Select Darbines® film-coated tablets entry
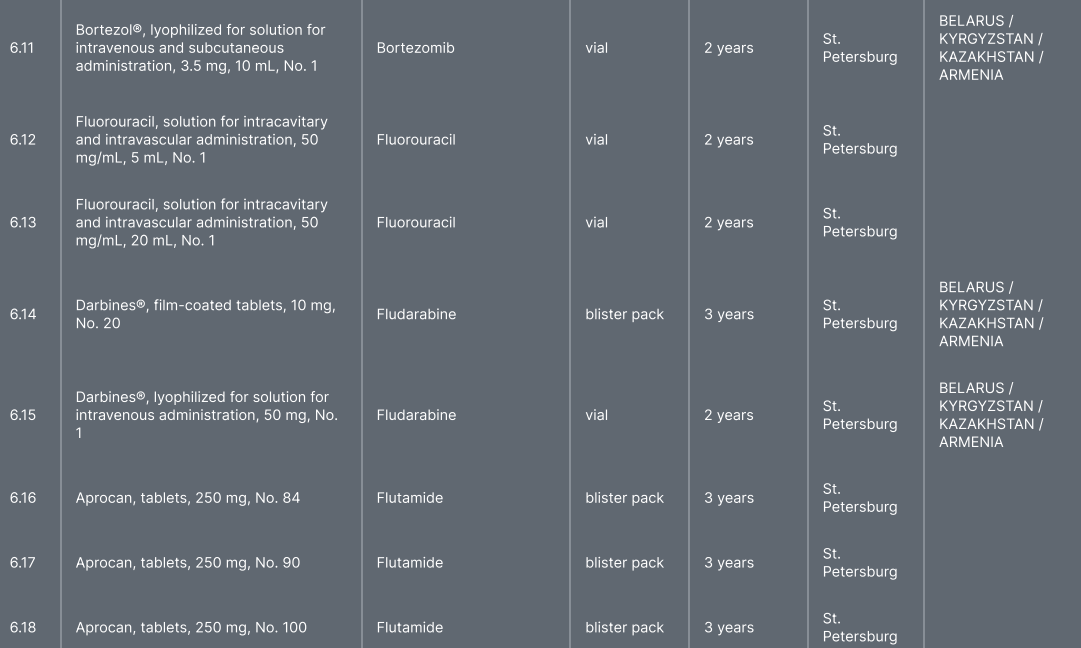The height and width of the screenshot is (648, 1081). click(205, 315)
